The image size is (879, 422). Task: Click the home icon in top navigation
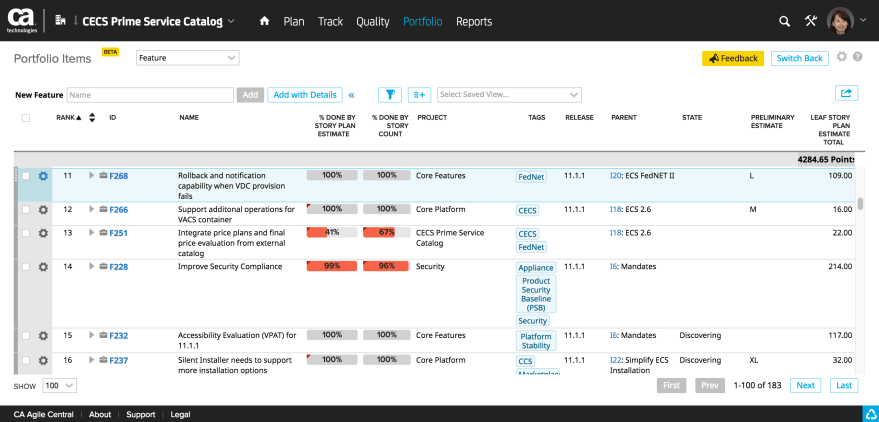coord(264,21)
